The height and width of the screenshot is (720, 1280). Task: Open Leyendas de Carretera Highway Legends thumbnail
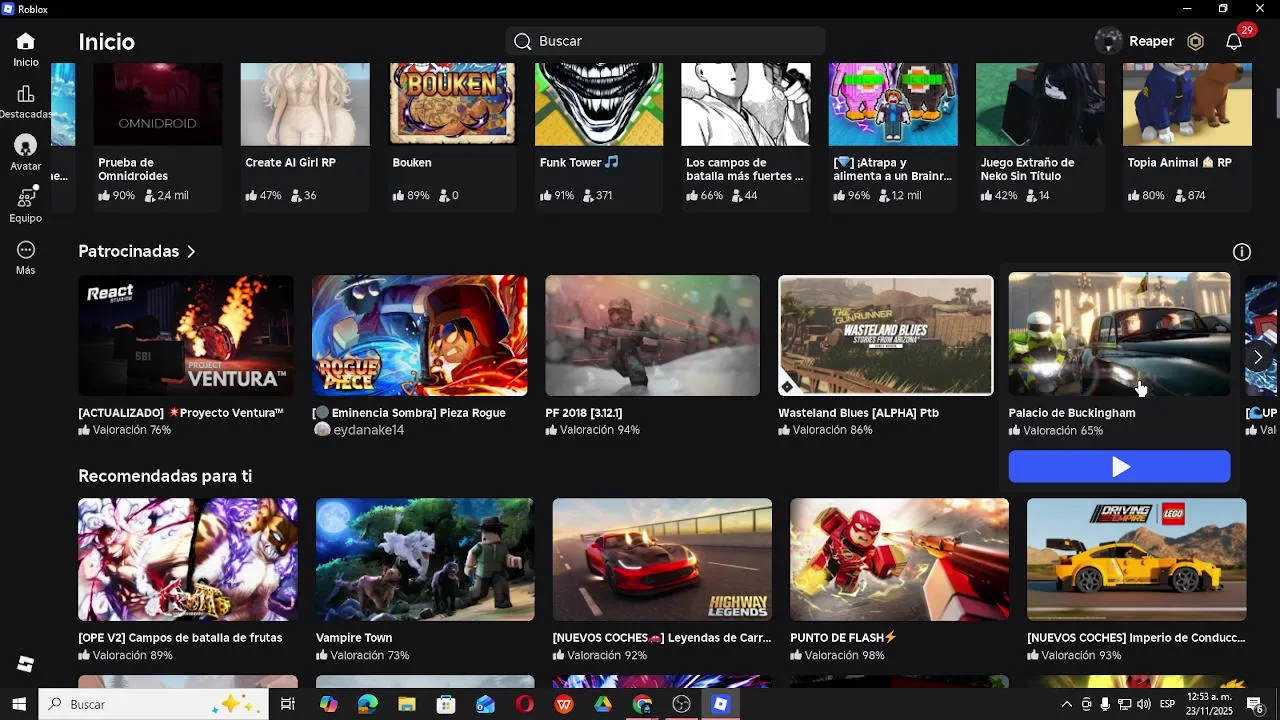pyautogui.click(x=662, y=560)
